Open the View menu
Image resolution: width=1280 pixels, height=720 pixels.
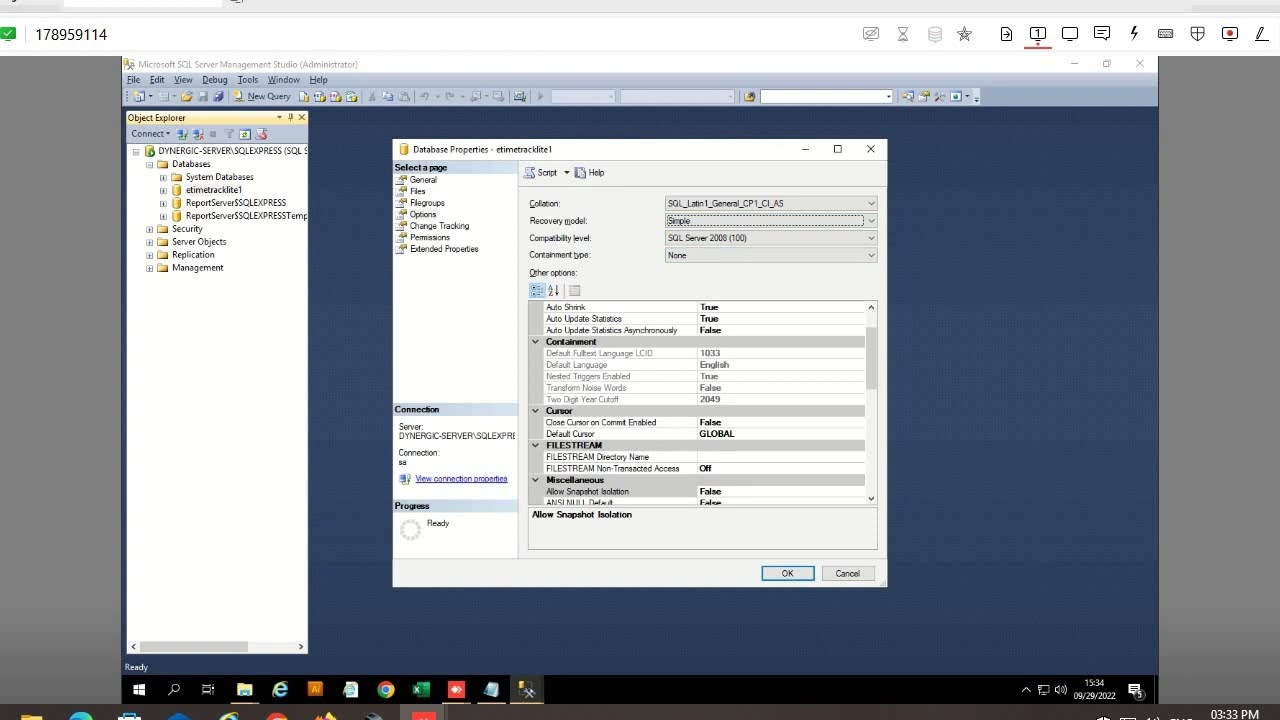[183, 80]
